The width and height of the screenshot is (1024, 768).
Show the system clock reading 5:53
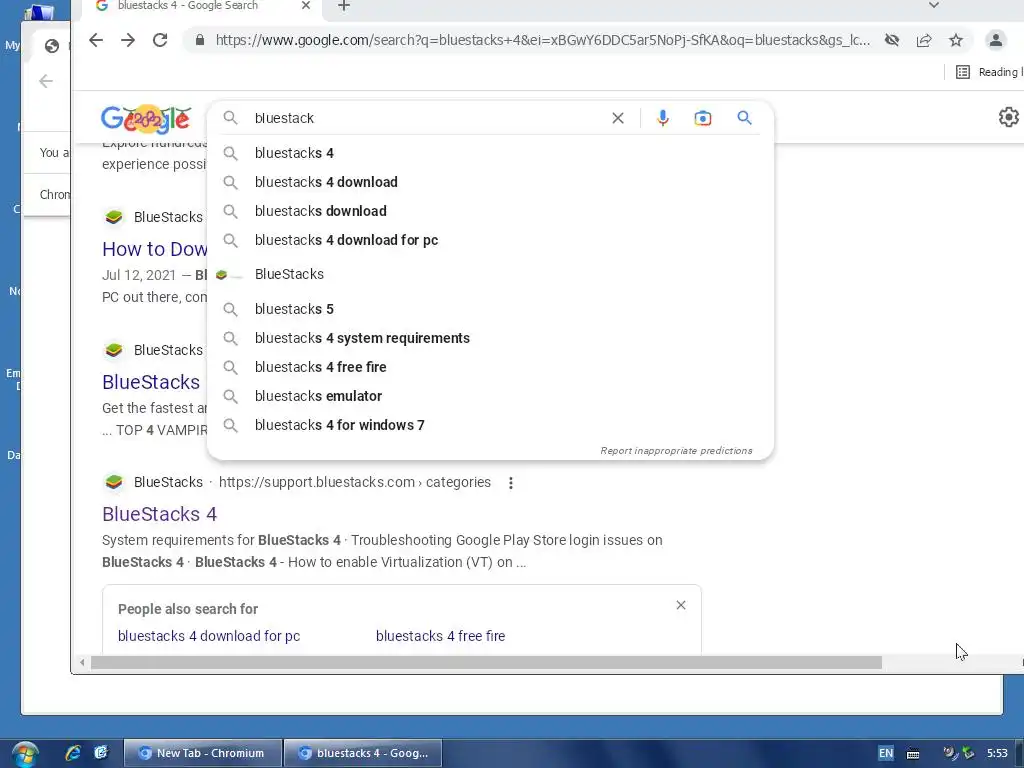(997, 753)
